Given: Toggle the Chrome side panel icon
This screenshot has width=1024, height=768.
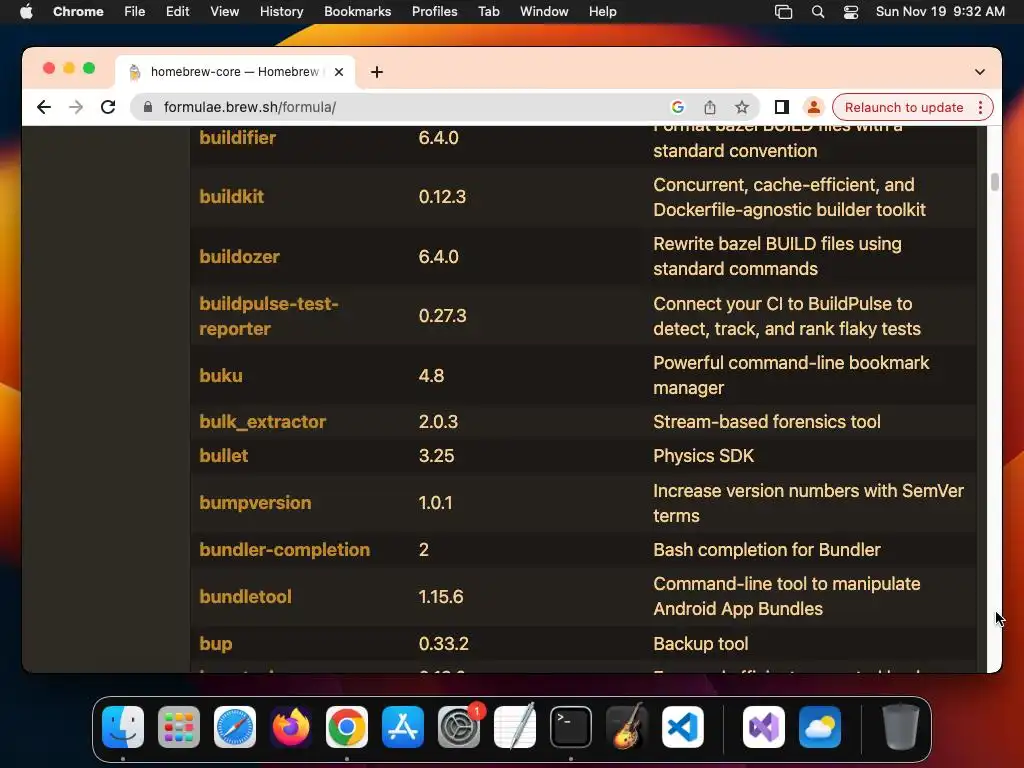Looking at the screenshot, I should pyautogui.click(x=782, y=107).
